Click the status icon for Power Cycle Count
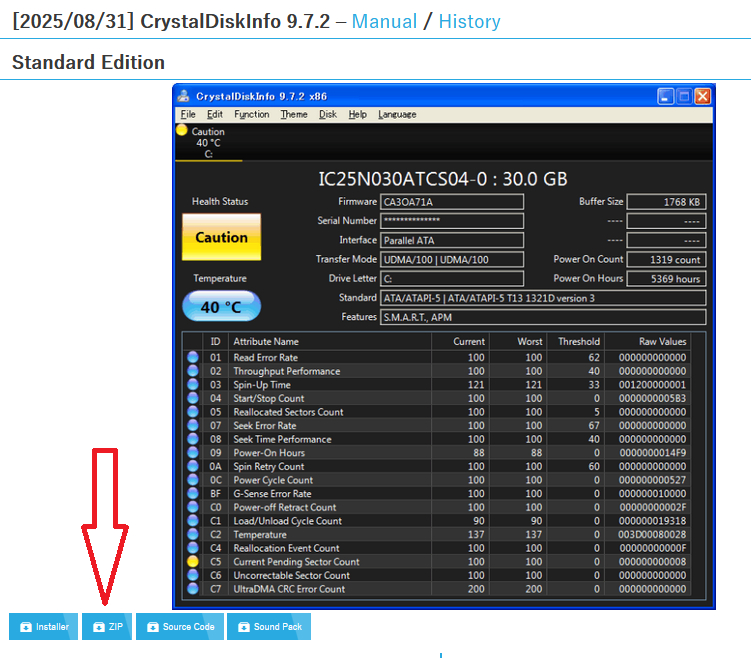Image resolution: width=751 pixels, height=658 pixels. coord(193,479)
